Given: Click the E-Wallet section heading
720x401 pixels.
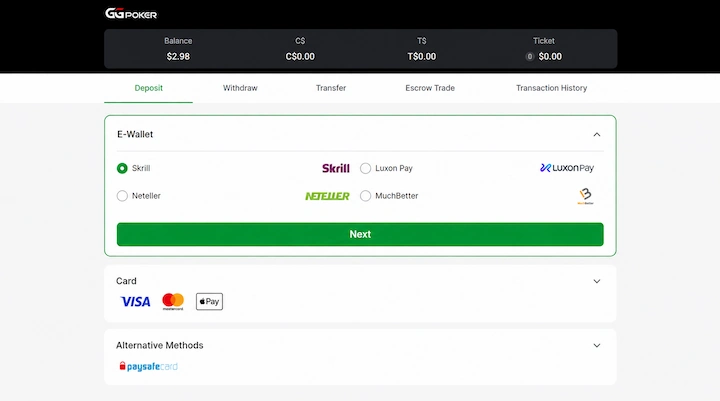Looking at the screenshot, I should [x=135, y=135].
